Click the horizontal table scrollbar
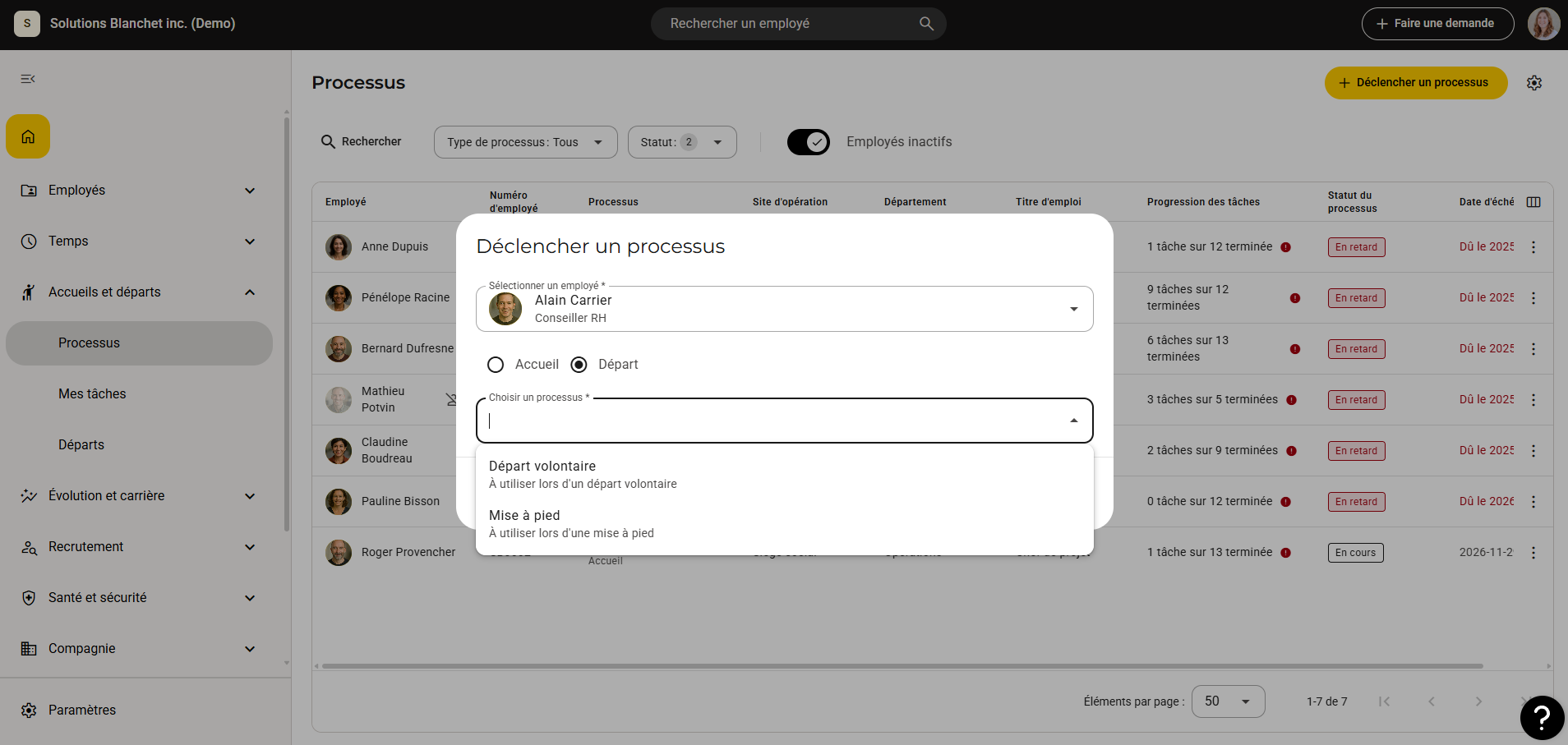The width and height of the screenshot is (1568, 745). point(902,666)
